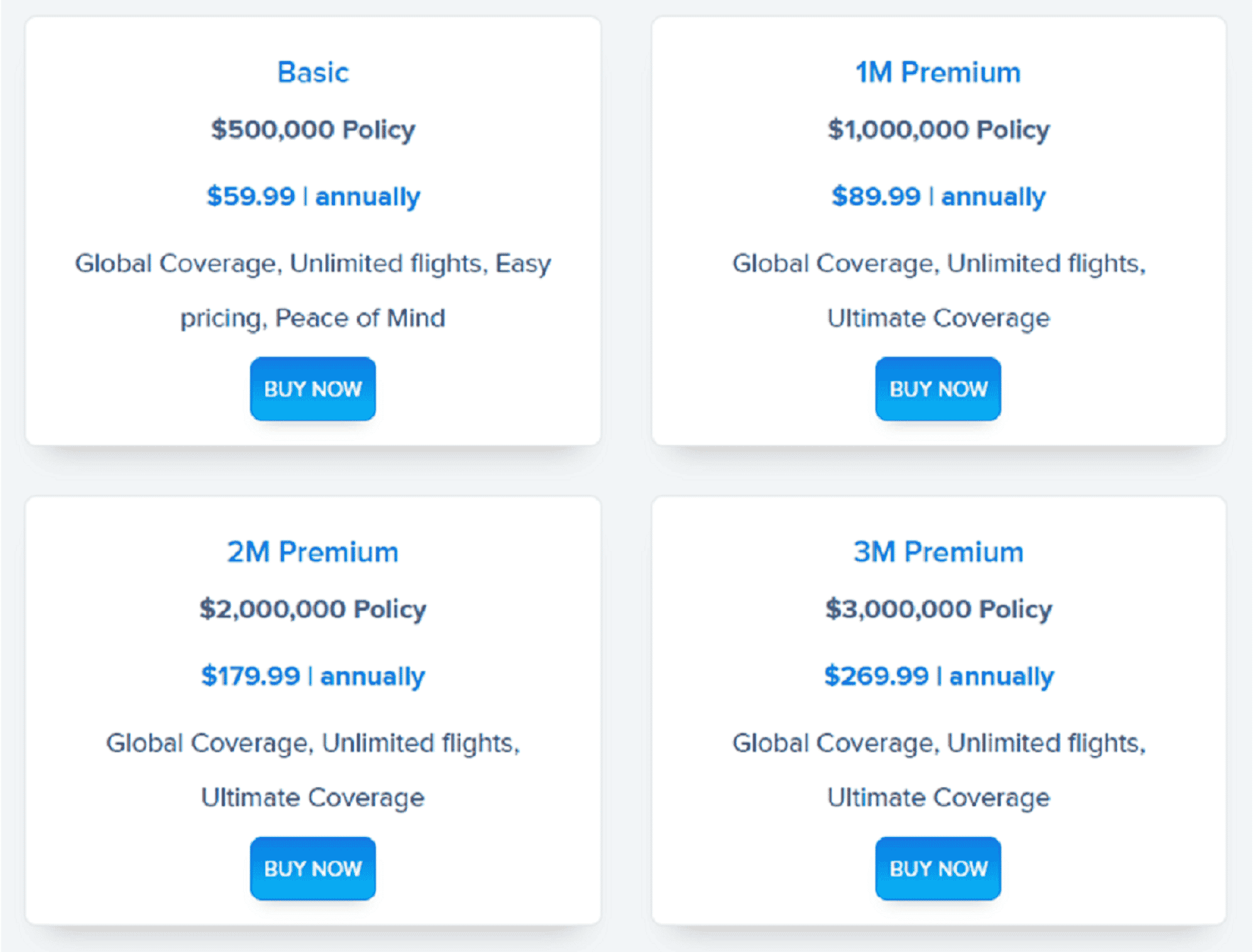Open the 3M Premium heading
This screenshot has height=952, width=1257.
click(x=938, y=552)
